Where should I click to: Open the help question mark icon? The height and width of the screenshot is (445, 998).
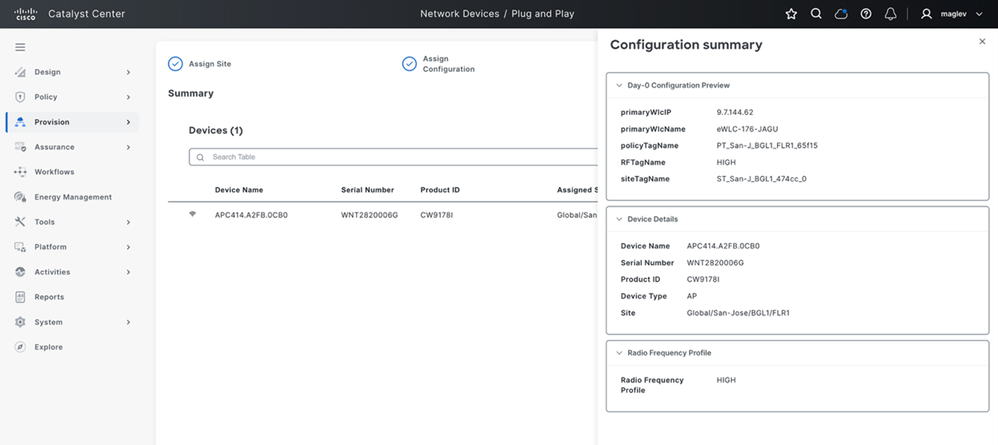pos(866,14)
